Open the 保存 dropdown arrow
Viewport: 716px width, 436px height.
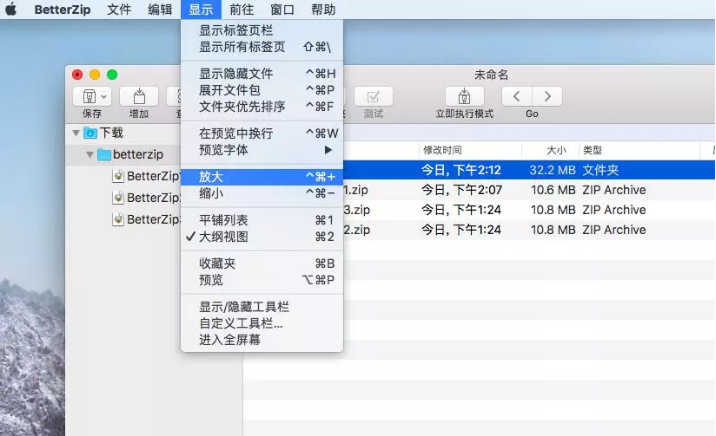104,97
